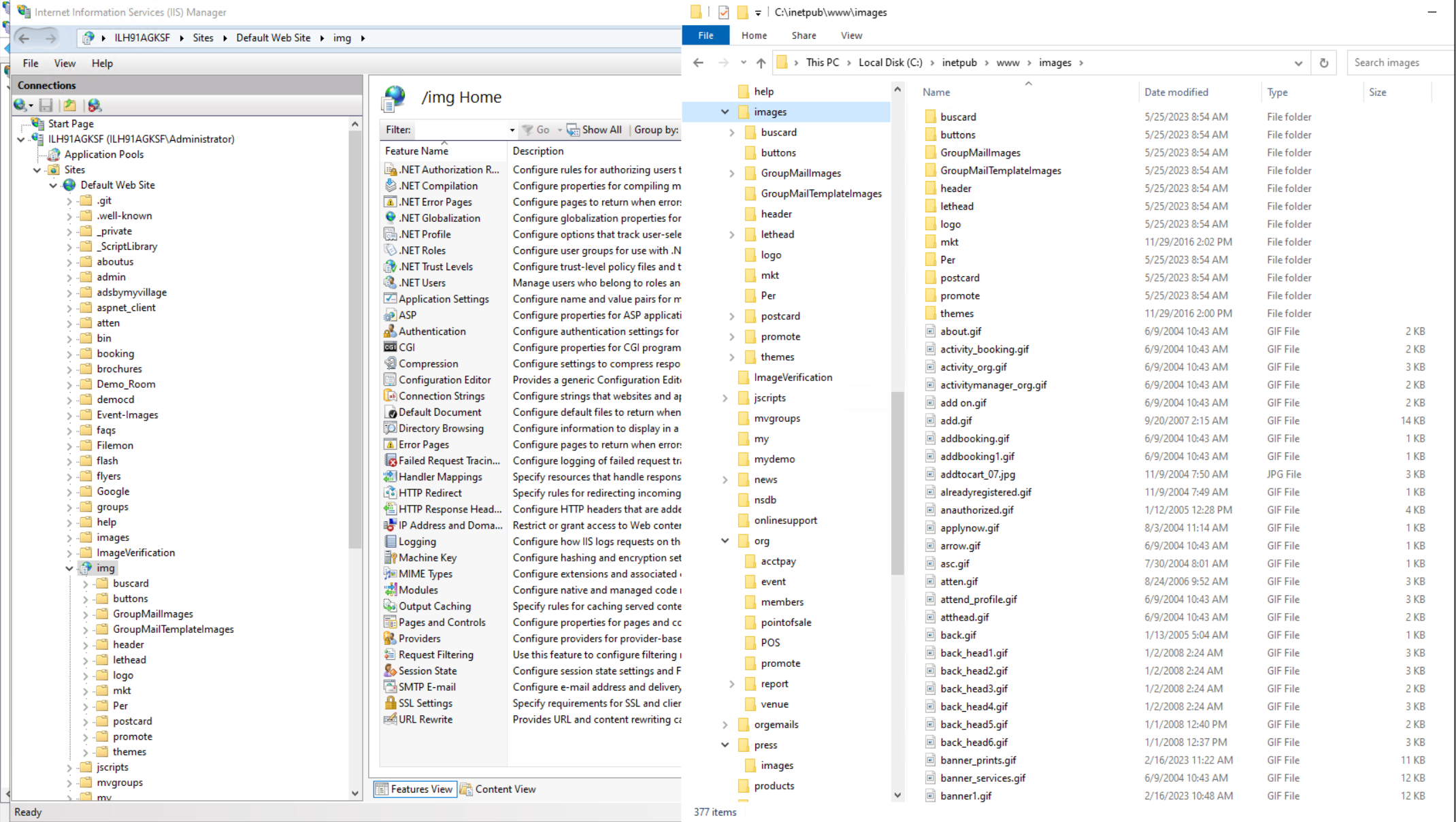Image resolution: width=1456 pixels, height=822 pixels.
Task: Switch to Content View
Action: pos(498,789)
